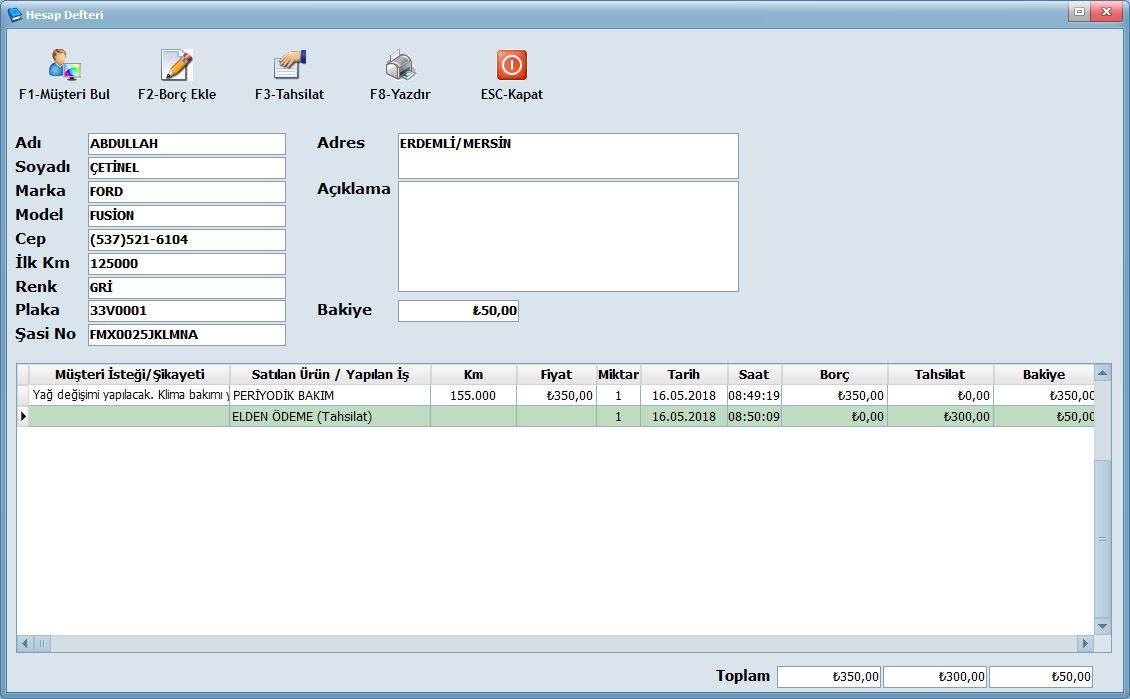Click the Fiyat column header
This screenshot has height=699, width=1130.
pos(556,374)
